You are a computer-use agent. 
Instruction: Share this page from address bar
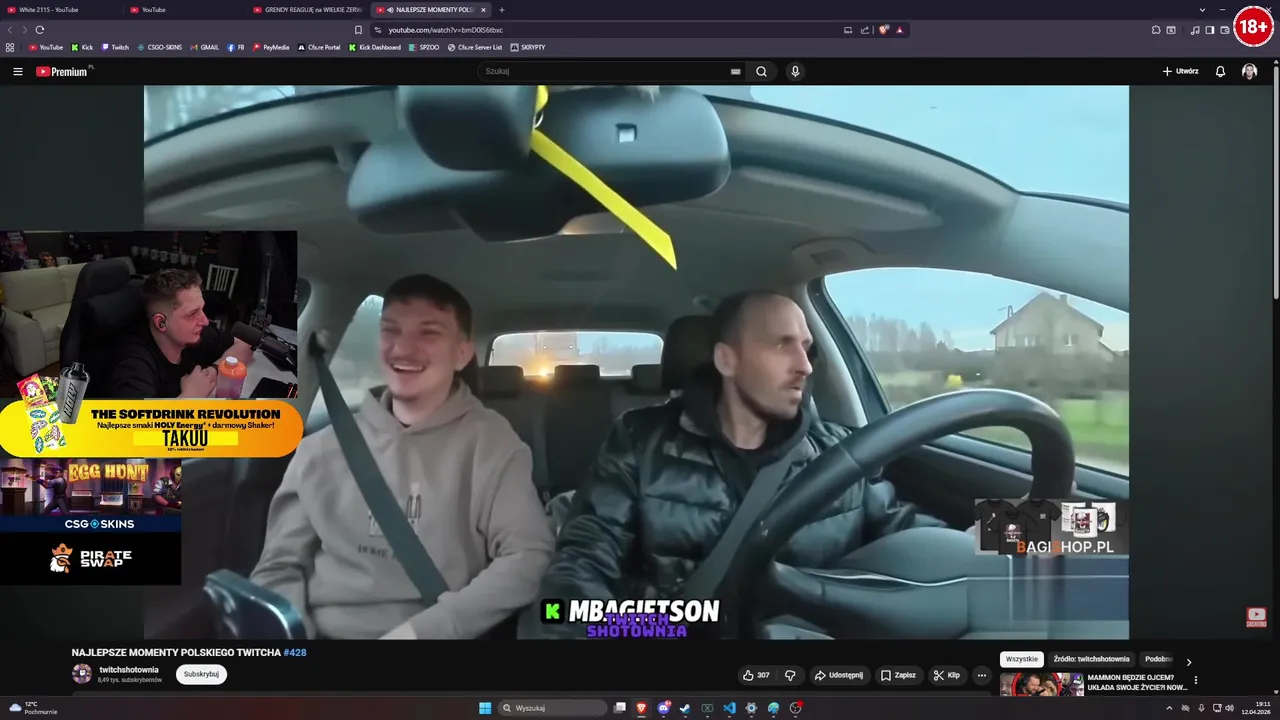coord(865,30)
